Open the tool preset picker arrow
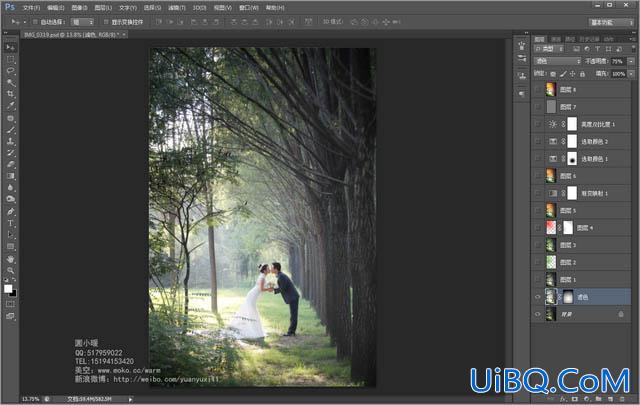Viewport: 640px width, 405px height. coord(24,22)
